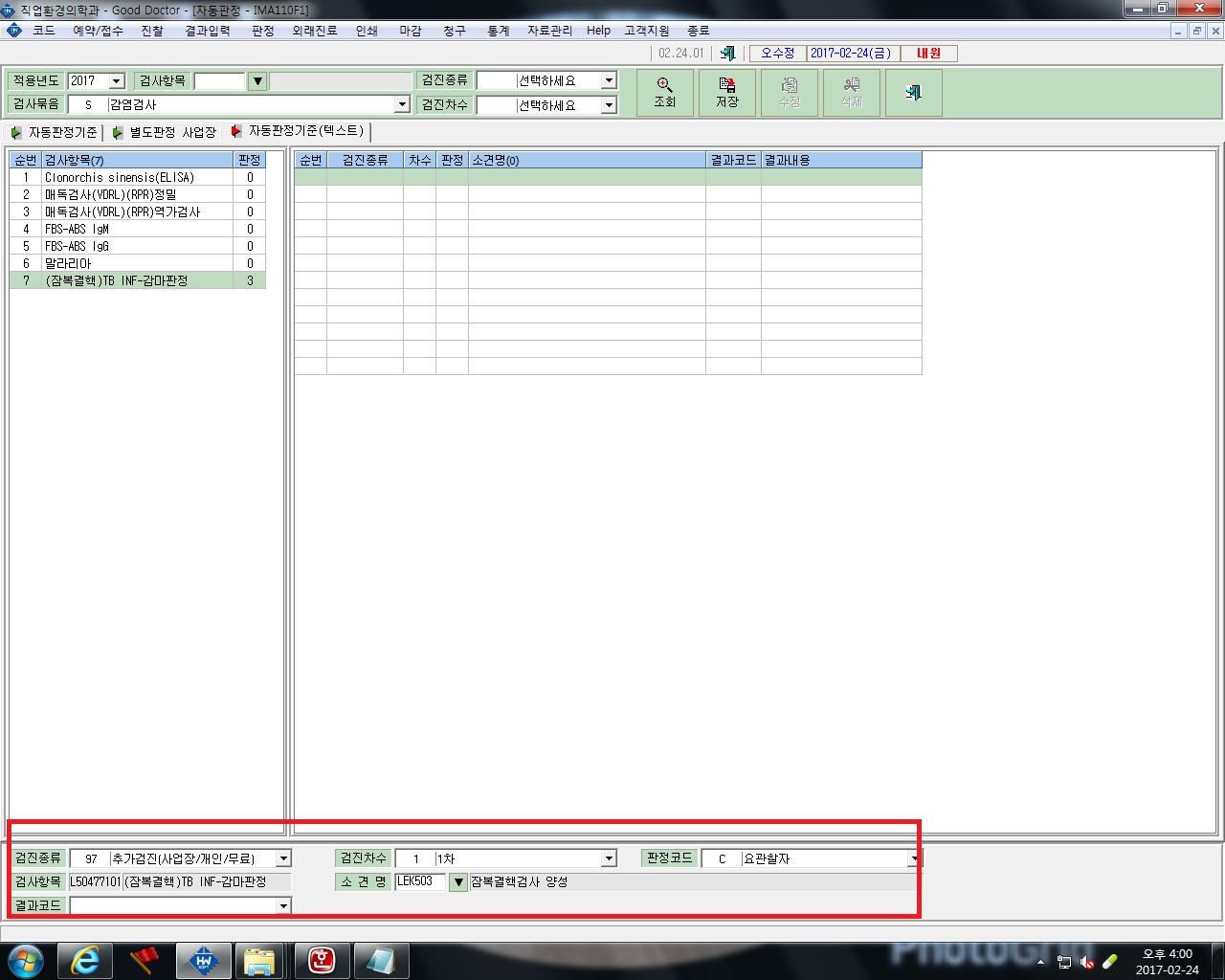
Task: Click the 소견명 lookup arrow beside LEK503
Action: [x=458, y=882]
